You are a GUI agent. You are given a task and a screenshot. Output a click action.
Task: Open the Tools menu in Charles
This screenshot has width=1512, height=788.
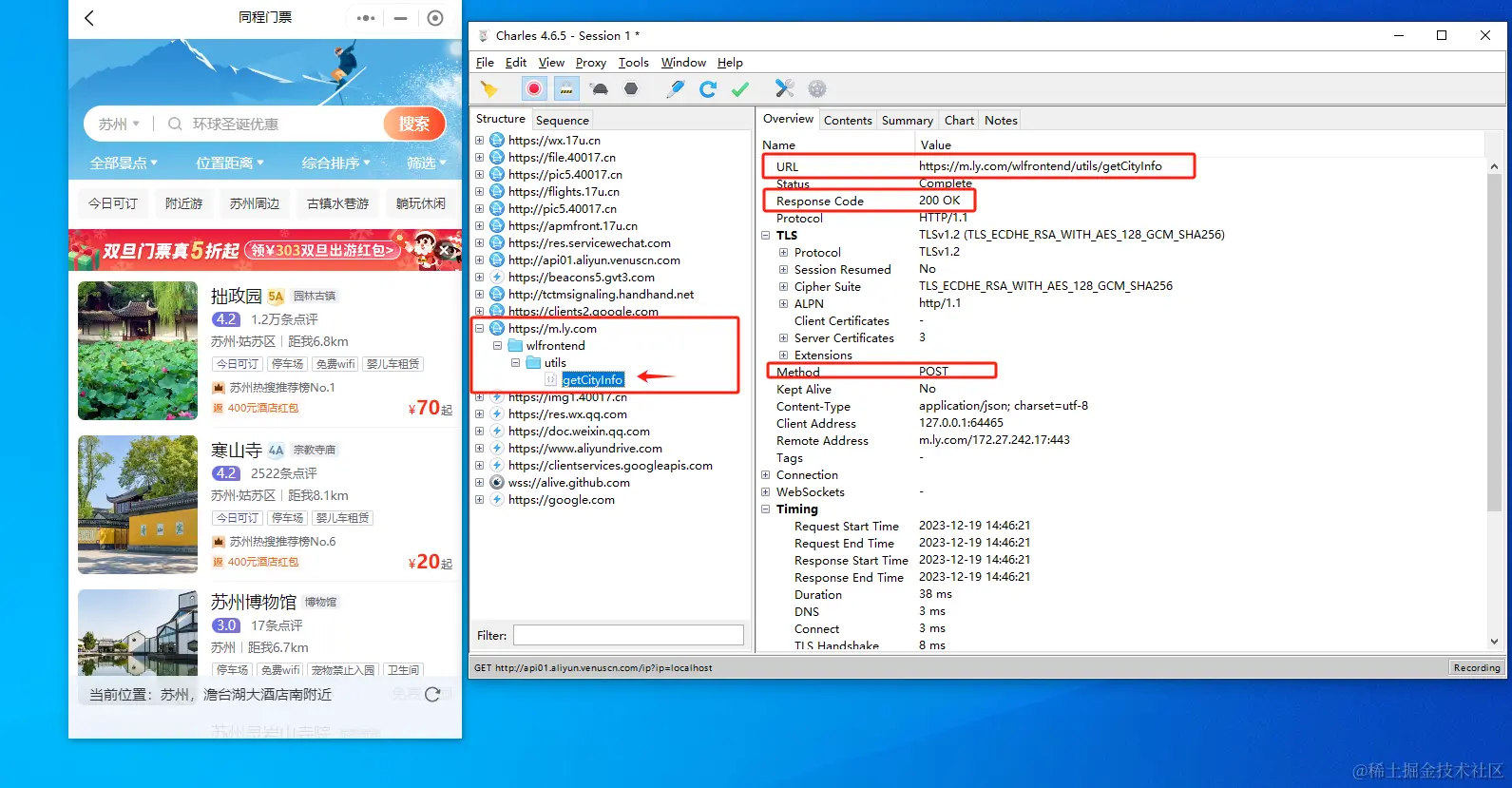634,63
